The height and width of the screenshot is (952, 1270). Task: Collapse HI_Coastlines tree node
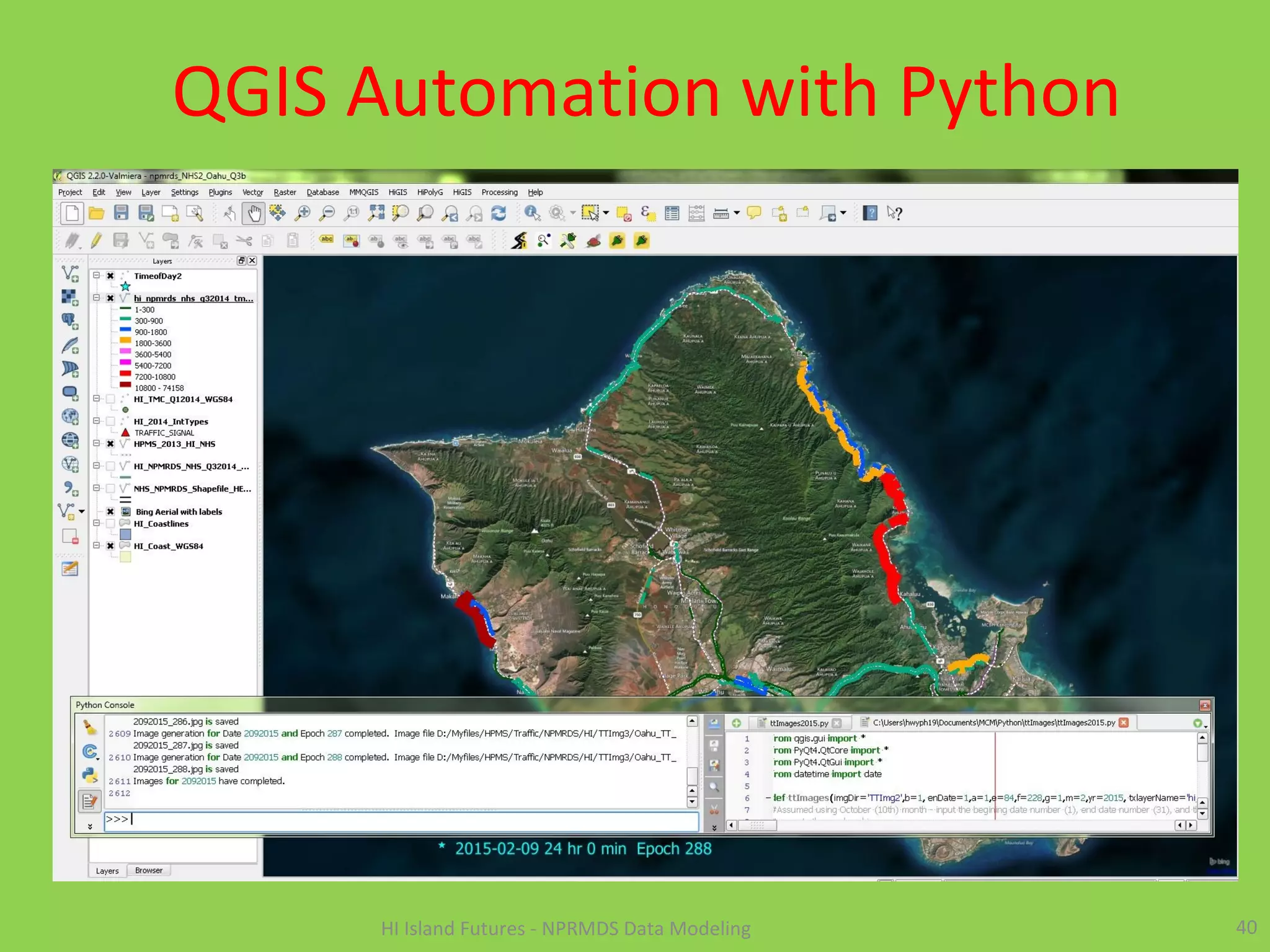click(96, 523)
